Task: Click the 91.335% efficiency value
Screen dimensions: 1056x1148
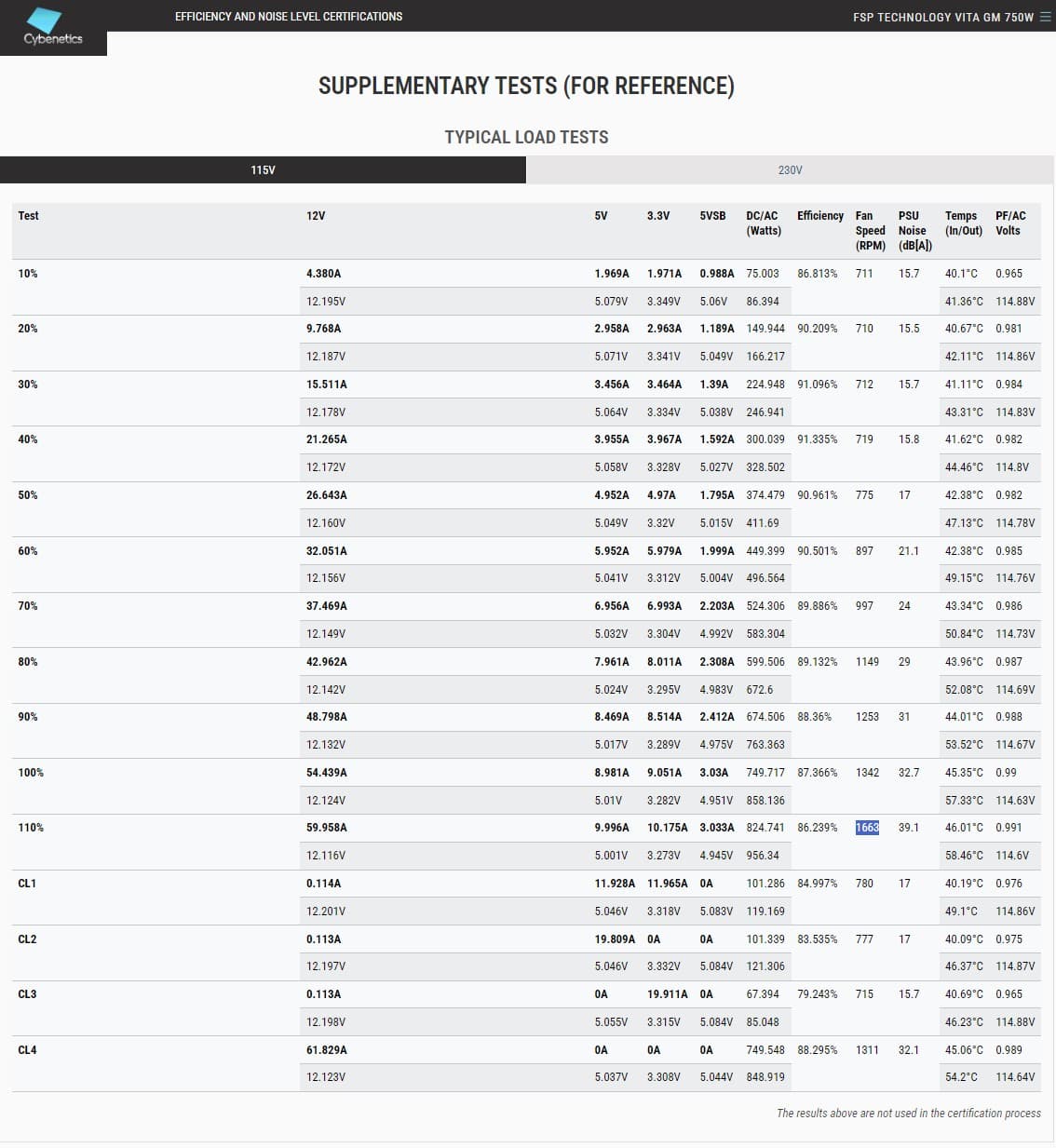Action: coord(818,439)
